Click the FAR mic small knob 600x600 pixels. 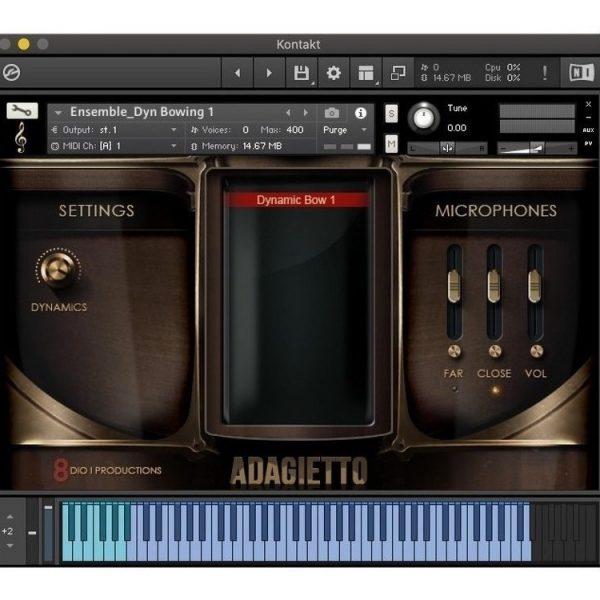coord(454,351)
